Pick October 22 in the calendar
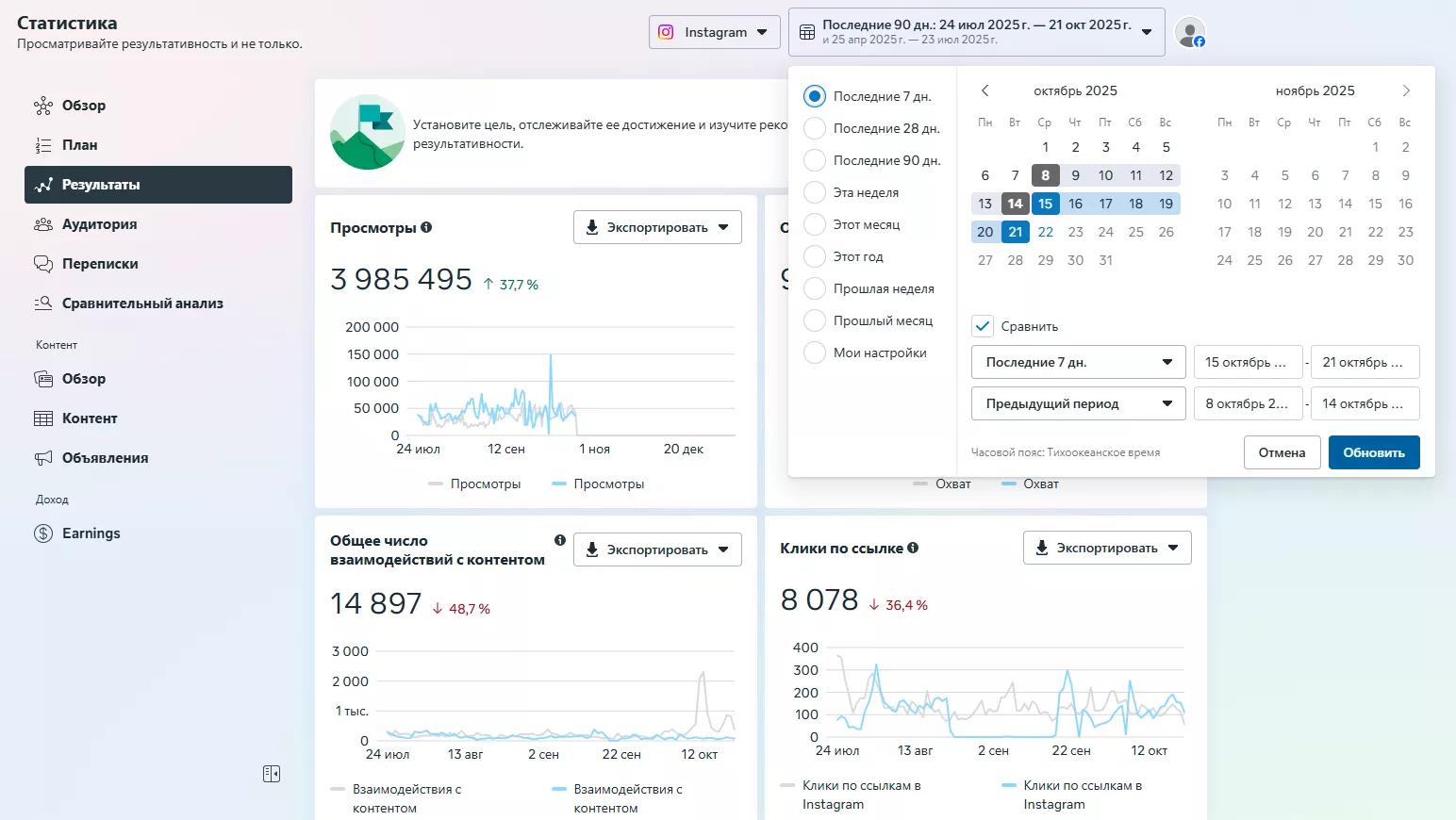Viewport: 1456px width, 820px height. (x=1045, y=232)
